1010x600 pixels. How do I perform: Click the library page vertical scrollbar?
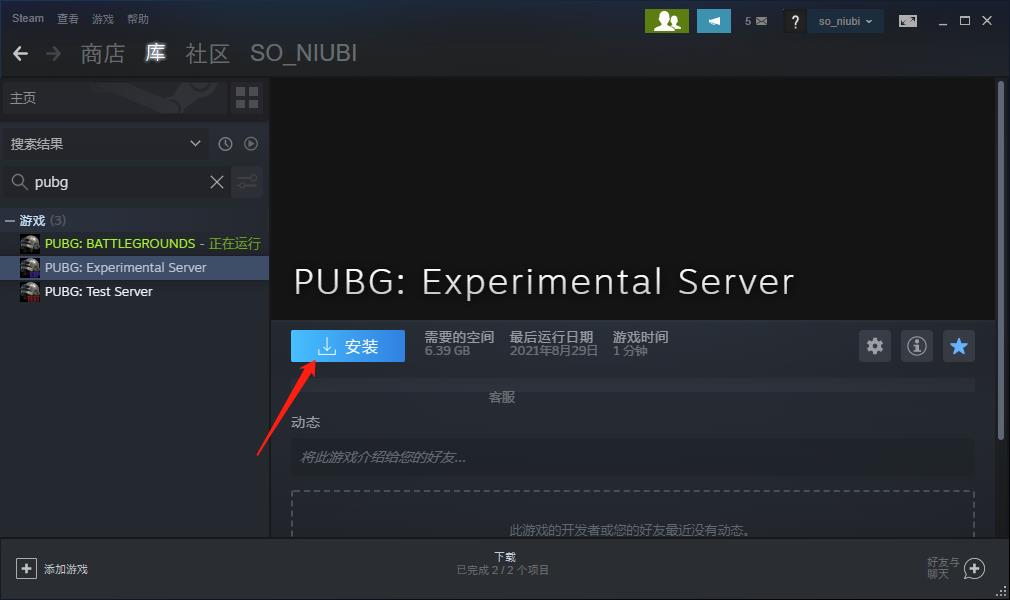(x=1000, y=260)
